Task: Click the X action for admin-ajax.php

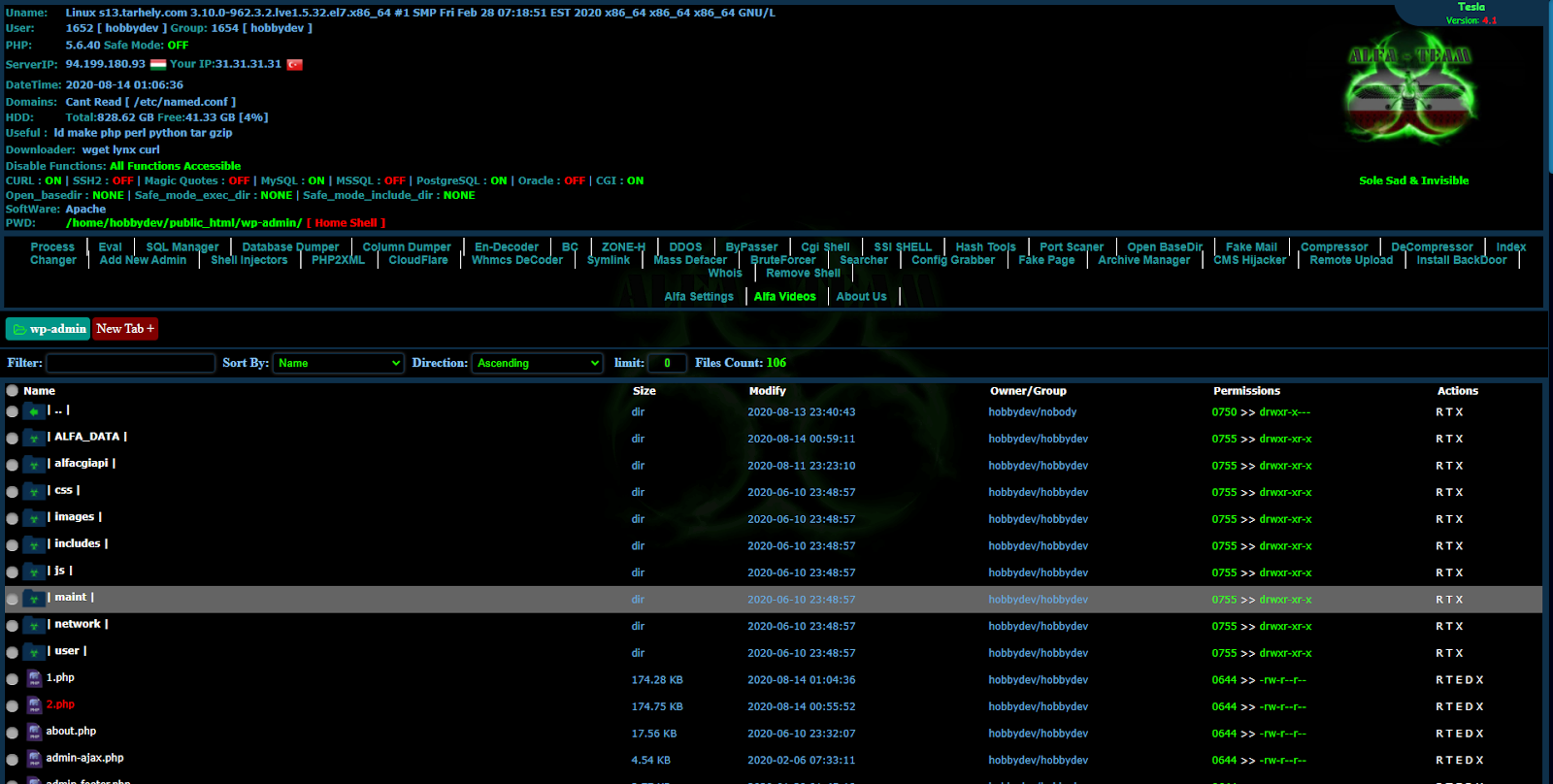Action: (1480, 761)
